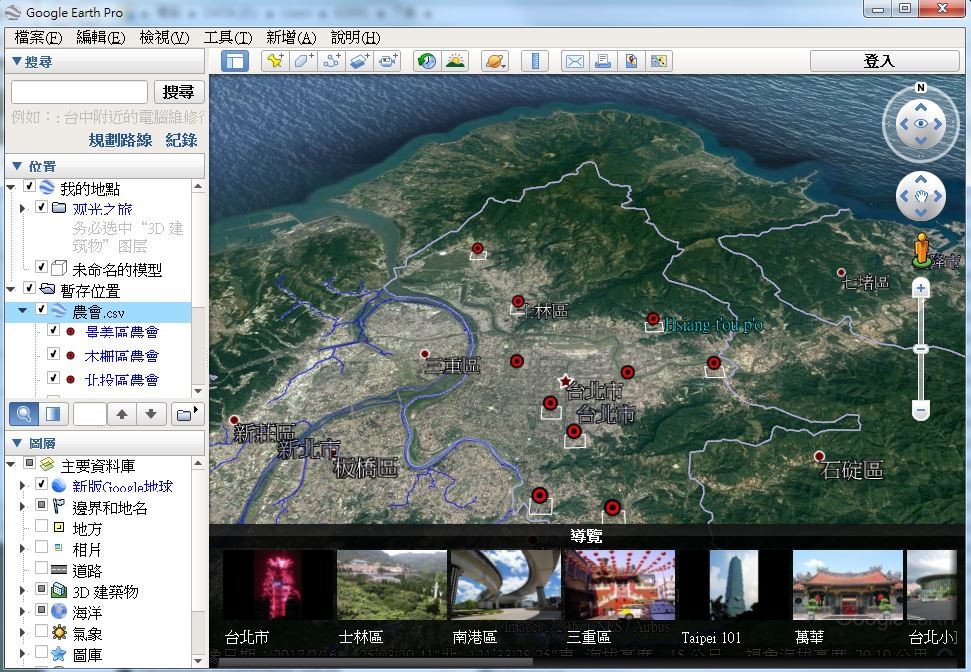Click the 搜尋 search button

coord(178,92)
